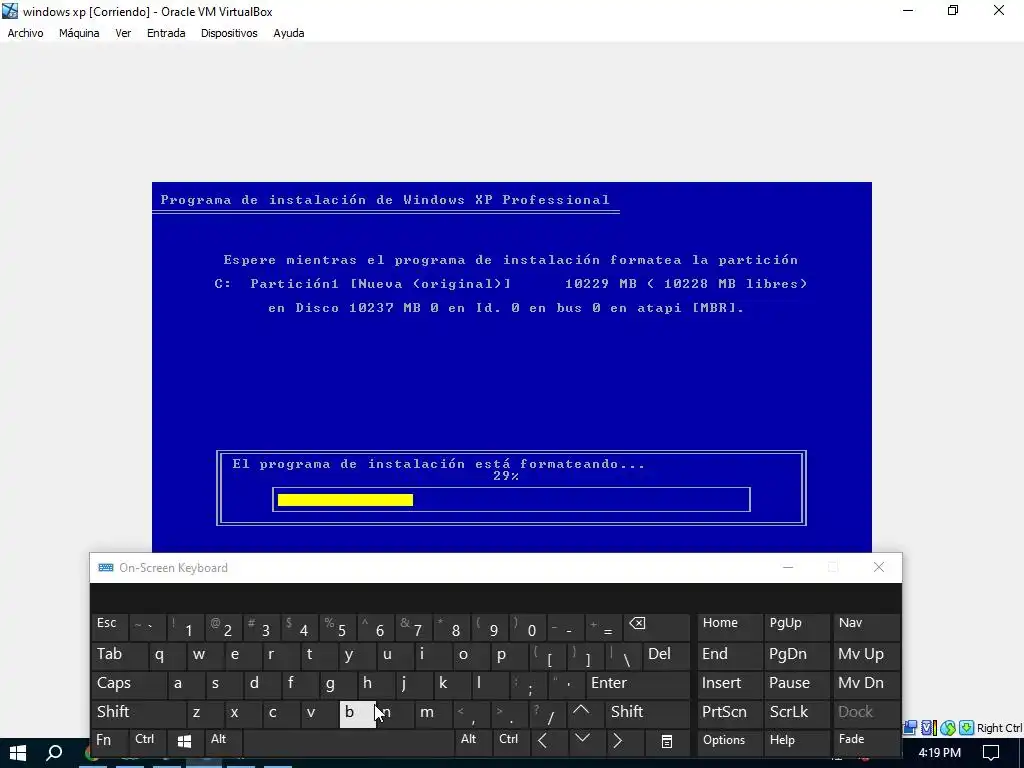Click the 29% formatting percentage text
The height and width of the screenshot is (768, 1024).
click(x=506, y=476)
